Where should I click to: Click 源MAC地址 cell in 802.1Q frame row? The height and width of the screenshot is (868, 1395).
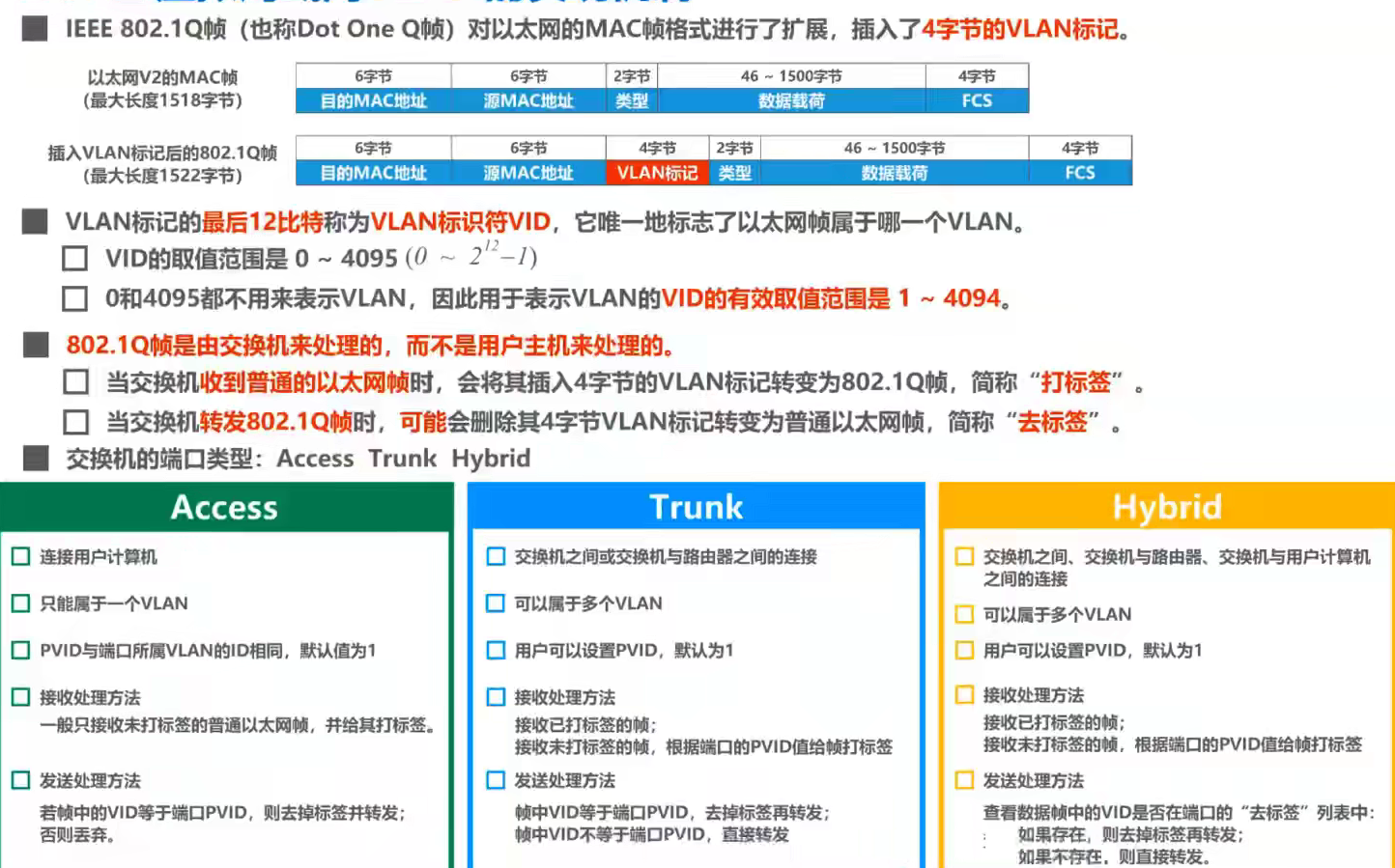tap(528, 173)
